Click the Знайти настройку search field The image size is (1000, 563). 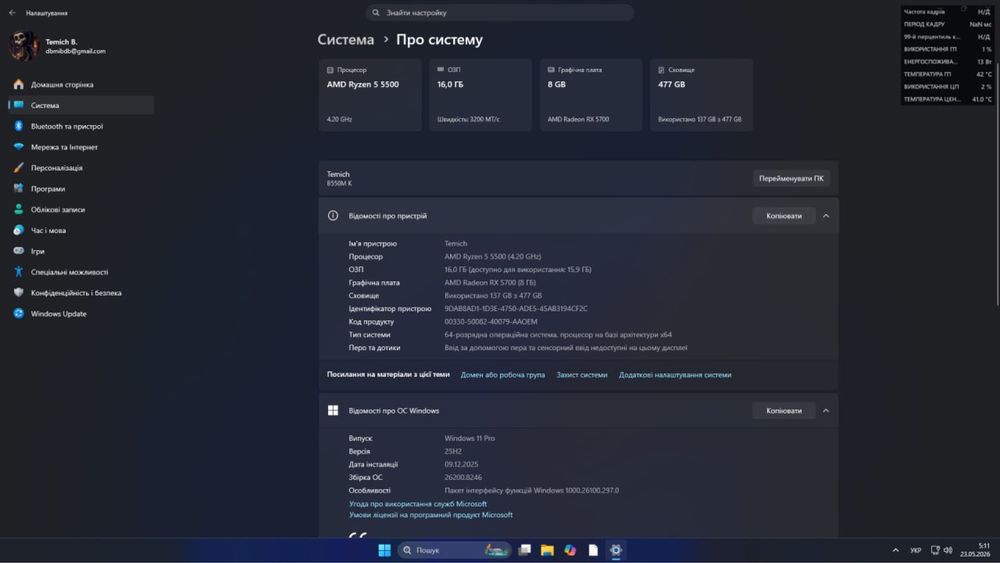499,13
